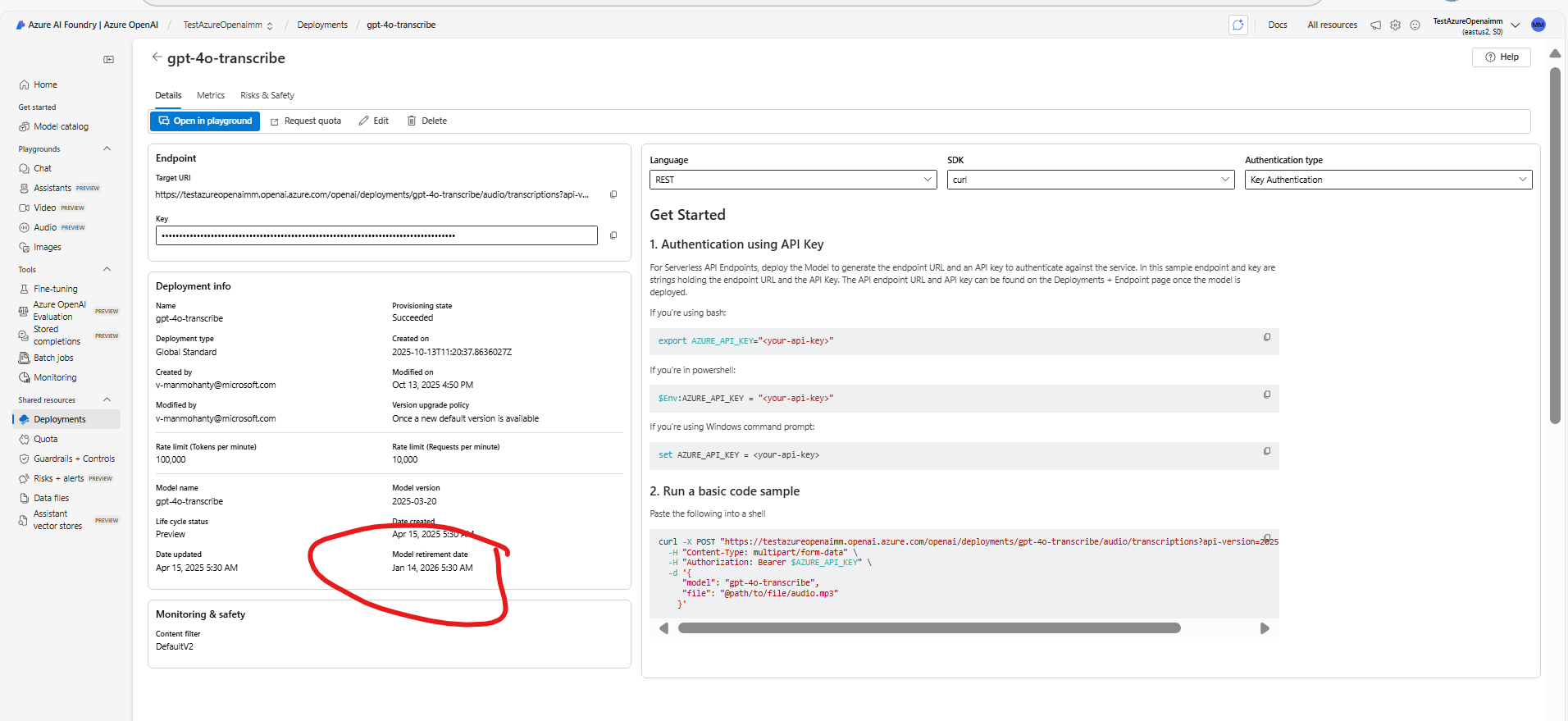Click Request quota

click(306, 121)
